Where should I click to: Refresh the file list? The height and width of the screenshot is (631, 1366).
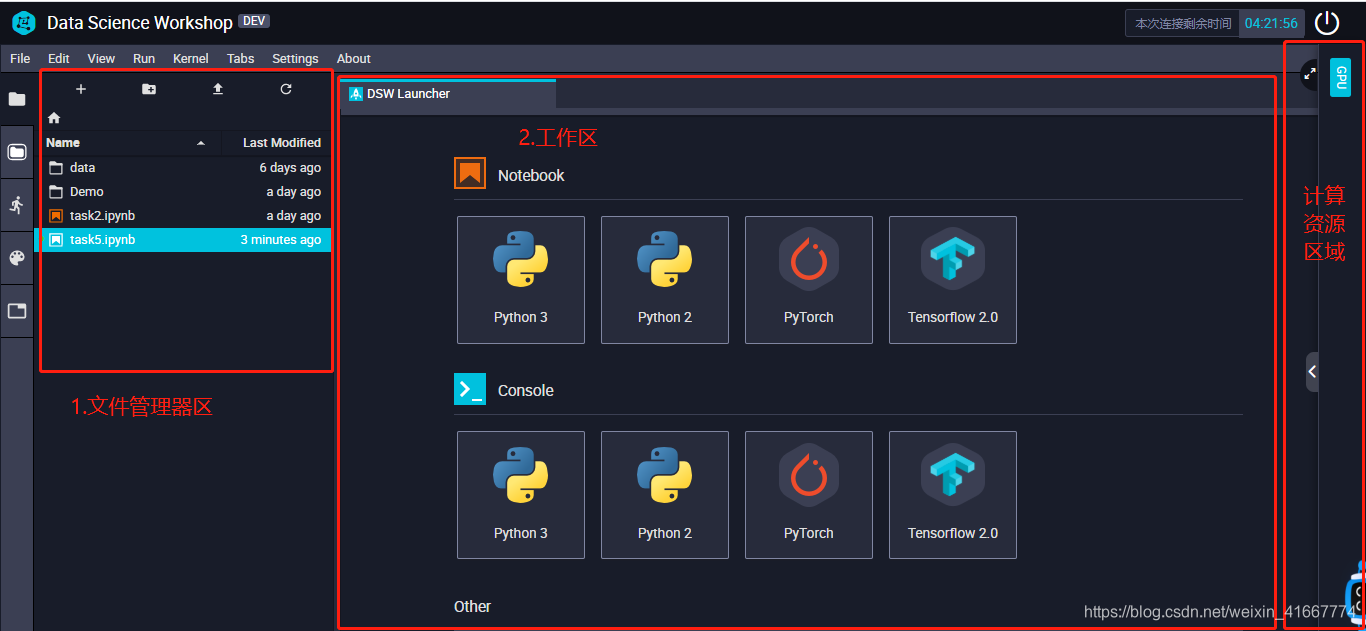pos(286,89)
